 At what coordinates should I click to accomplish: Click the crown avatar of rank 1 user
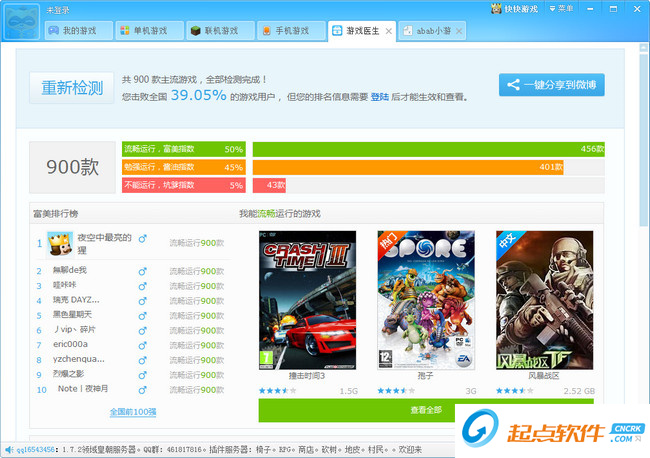pos(60,244)
